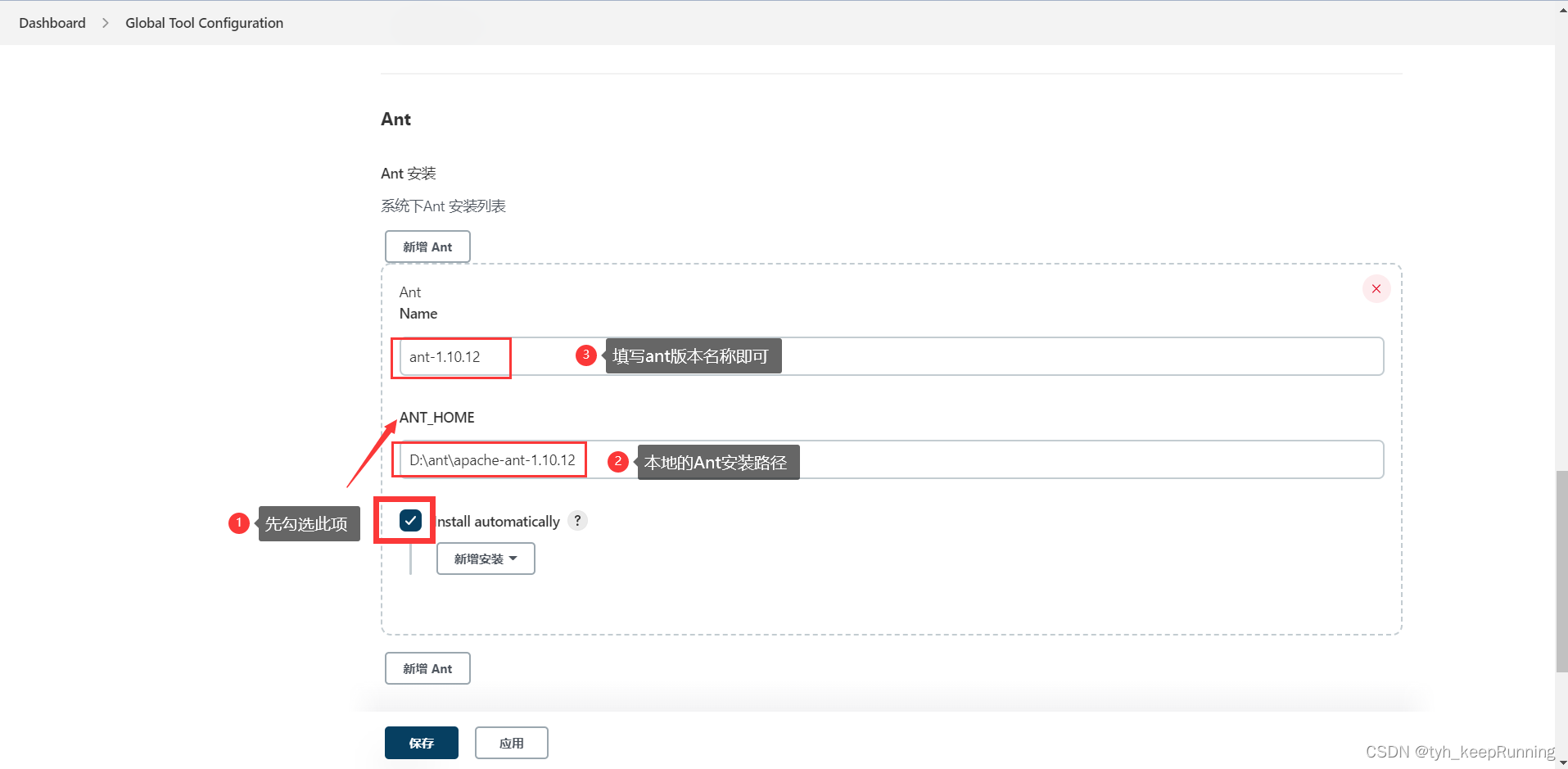1568x769 pixels.
Task: Click the vertical page scrollbar
Action: pyautogui.click(x=1561, y=571)
